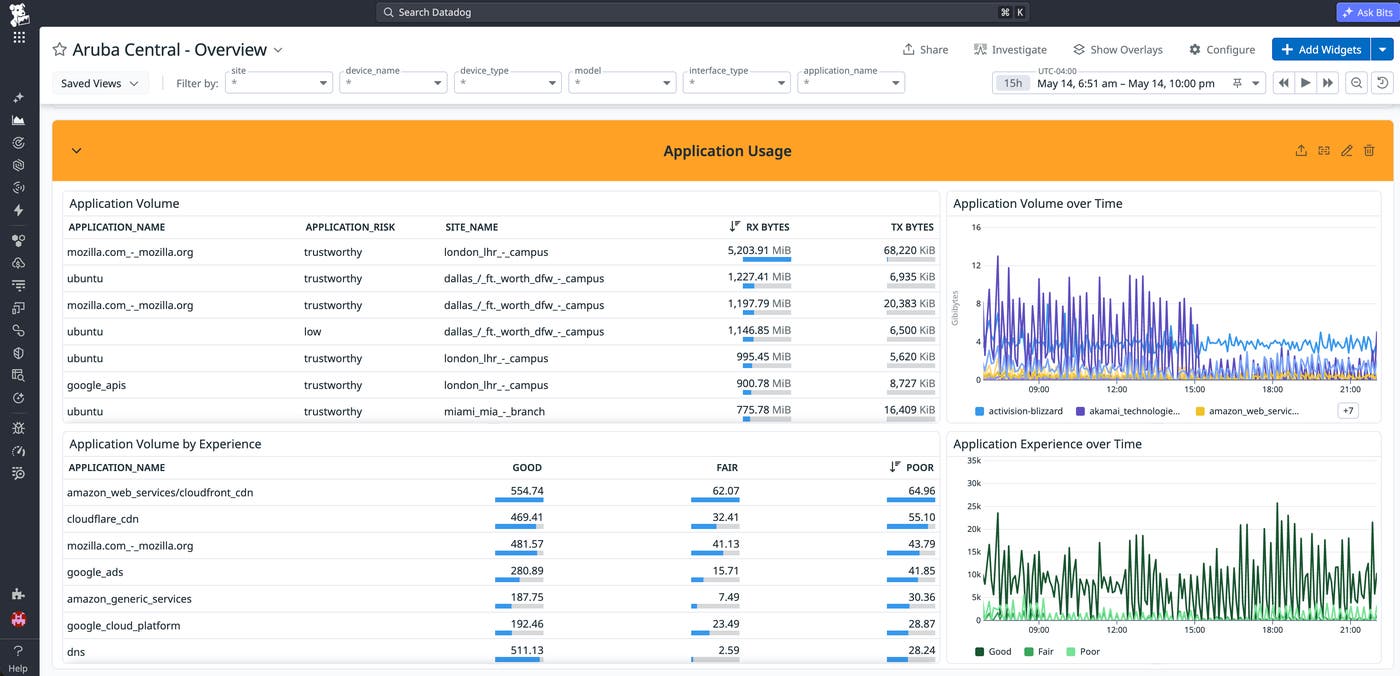Open the device_type filter dropdown

[508, 83]
